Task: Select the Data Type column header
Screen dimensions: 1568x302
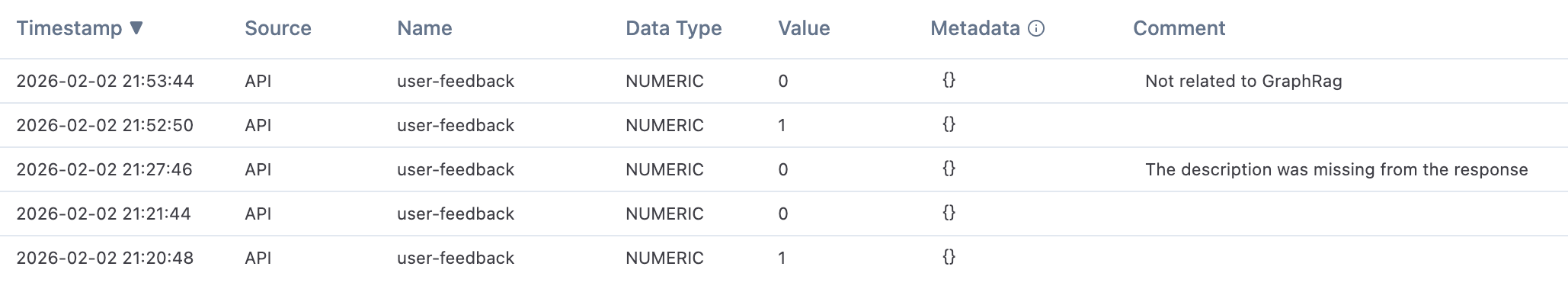Action: coord(674,28)
